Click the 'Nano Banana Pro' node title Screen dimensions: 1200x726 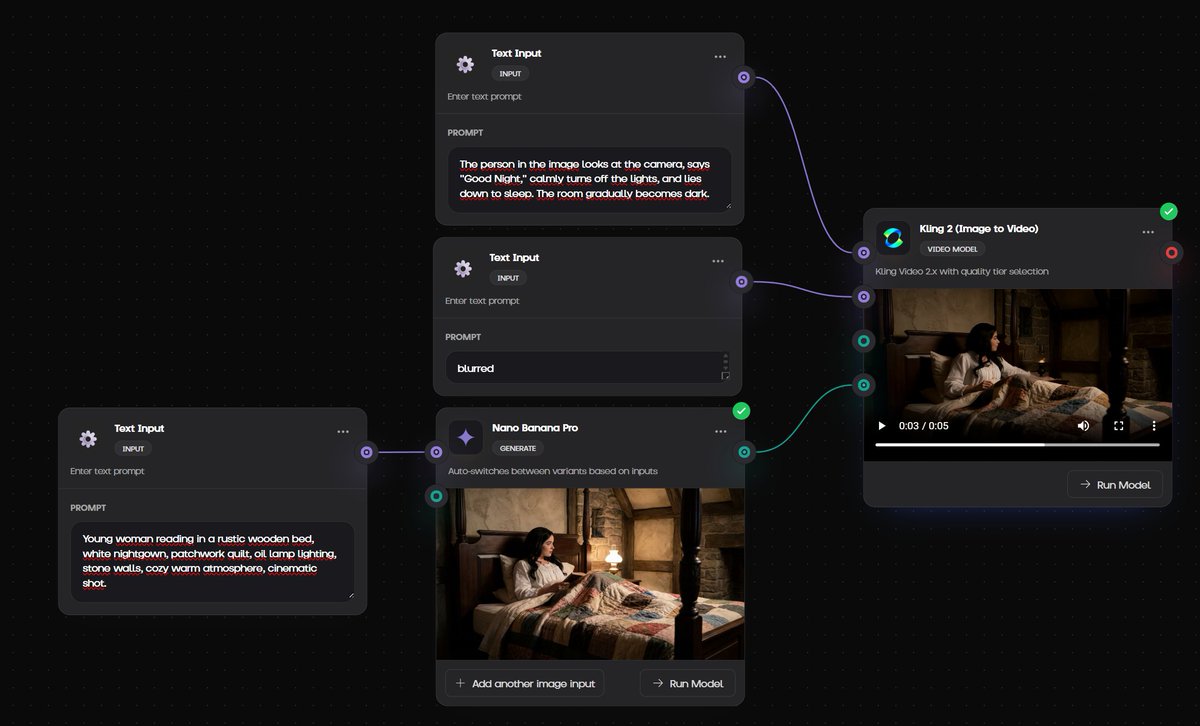click(535, 428)
